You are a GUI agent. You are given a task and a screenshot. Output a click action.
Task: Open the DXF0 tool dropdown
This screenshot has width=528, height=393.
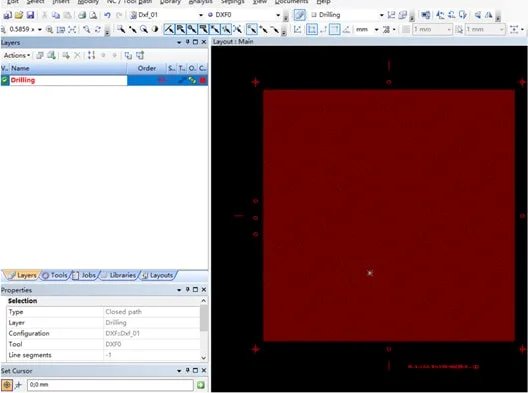[278, 15]
